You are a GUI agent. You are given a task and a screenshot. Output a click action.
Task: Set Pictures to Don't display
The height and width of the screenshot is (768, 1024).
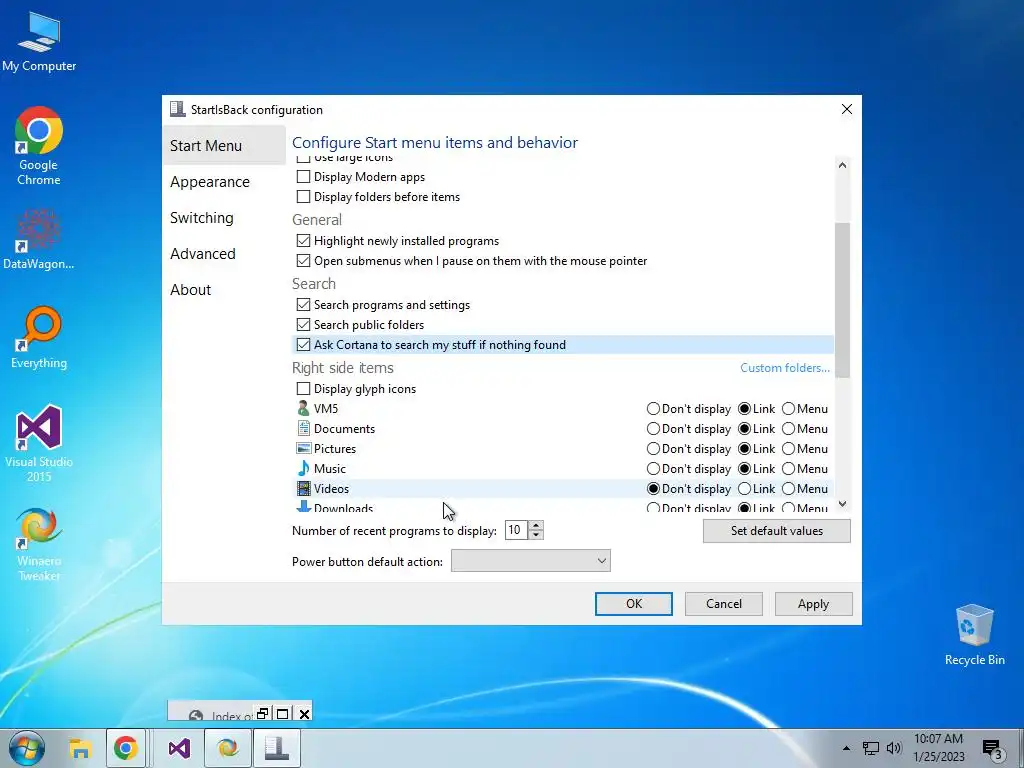pyautogui.click(x=653, y=449)
